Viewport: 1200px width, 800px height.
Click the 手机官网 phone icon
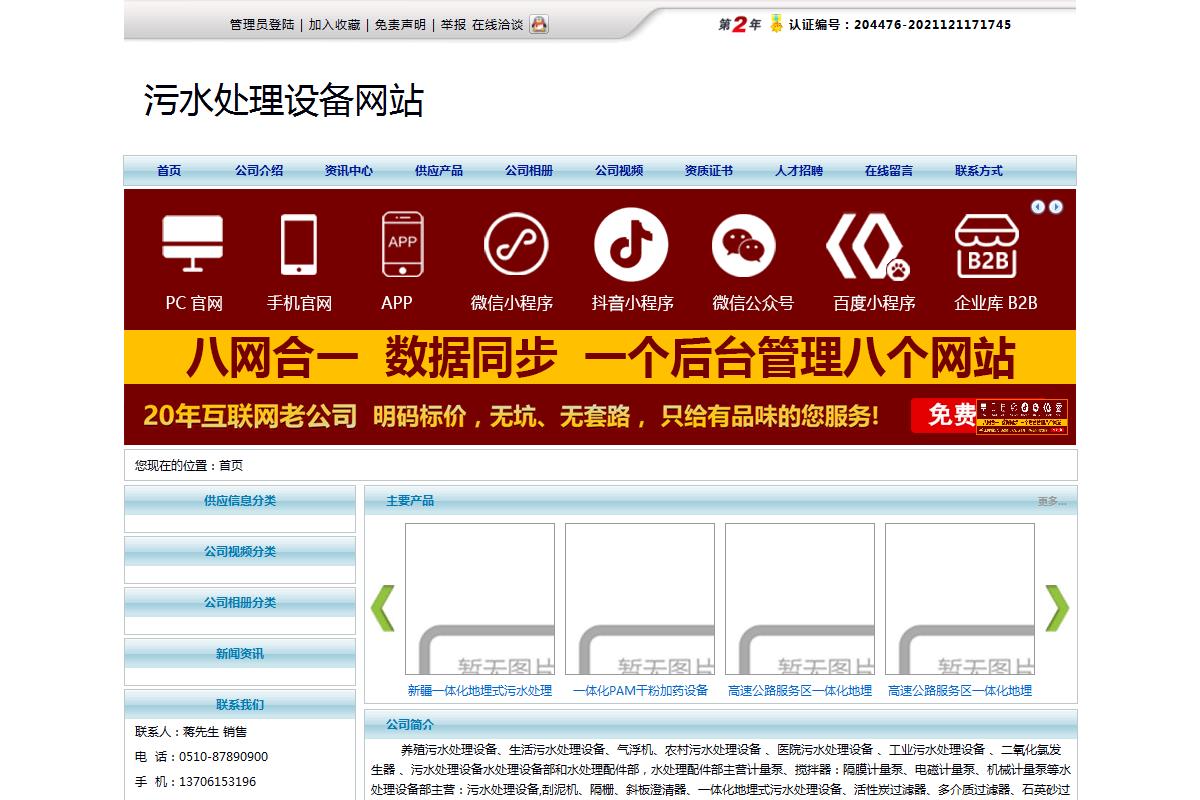click(x=299, y=245)
